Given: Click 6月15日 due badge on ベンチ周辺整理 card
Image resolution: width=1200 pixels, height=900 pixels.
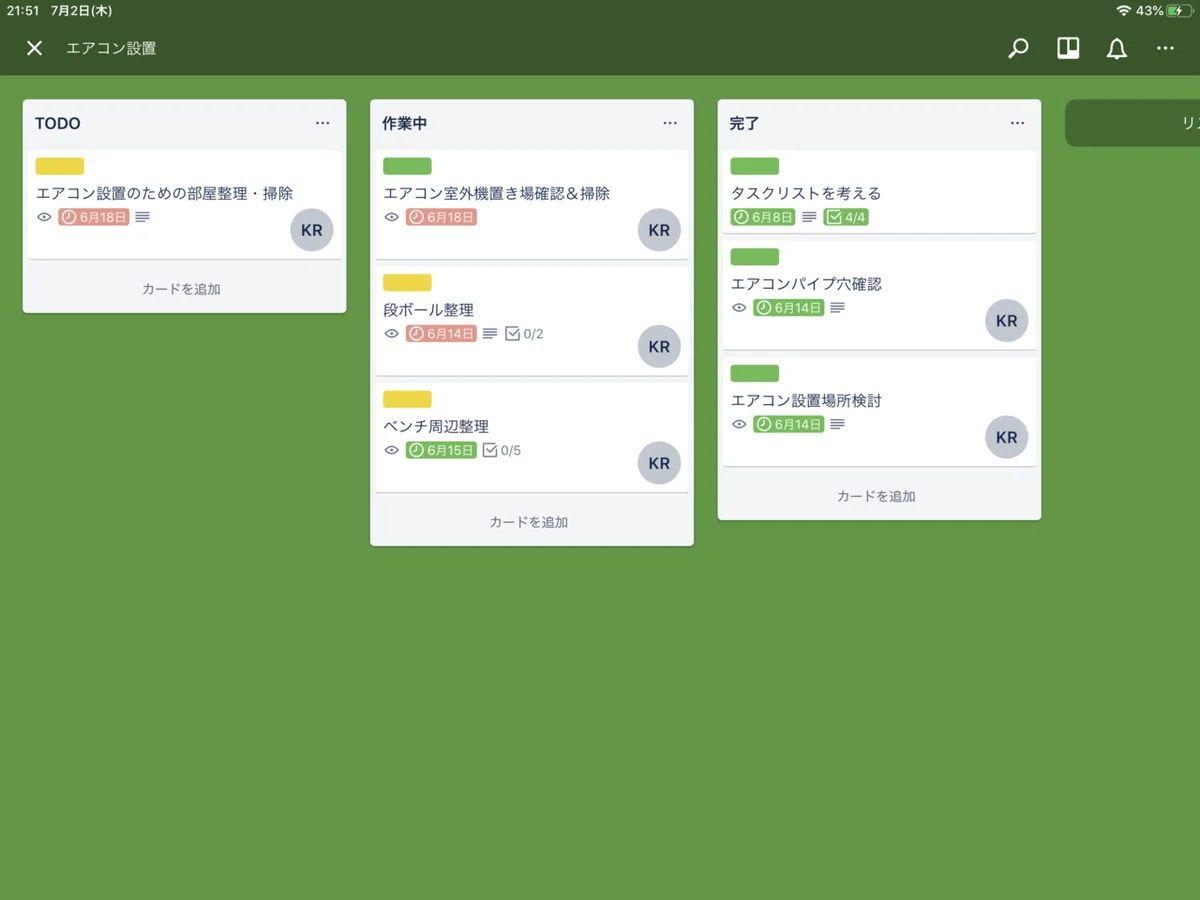Looking at the screenshot, I should click(441, 451).
